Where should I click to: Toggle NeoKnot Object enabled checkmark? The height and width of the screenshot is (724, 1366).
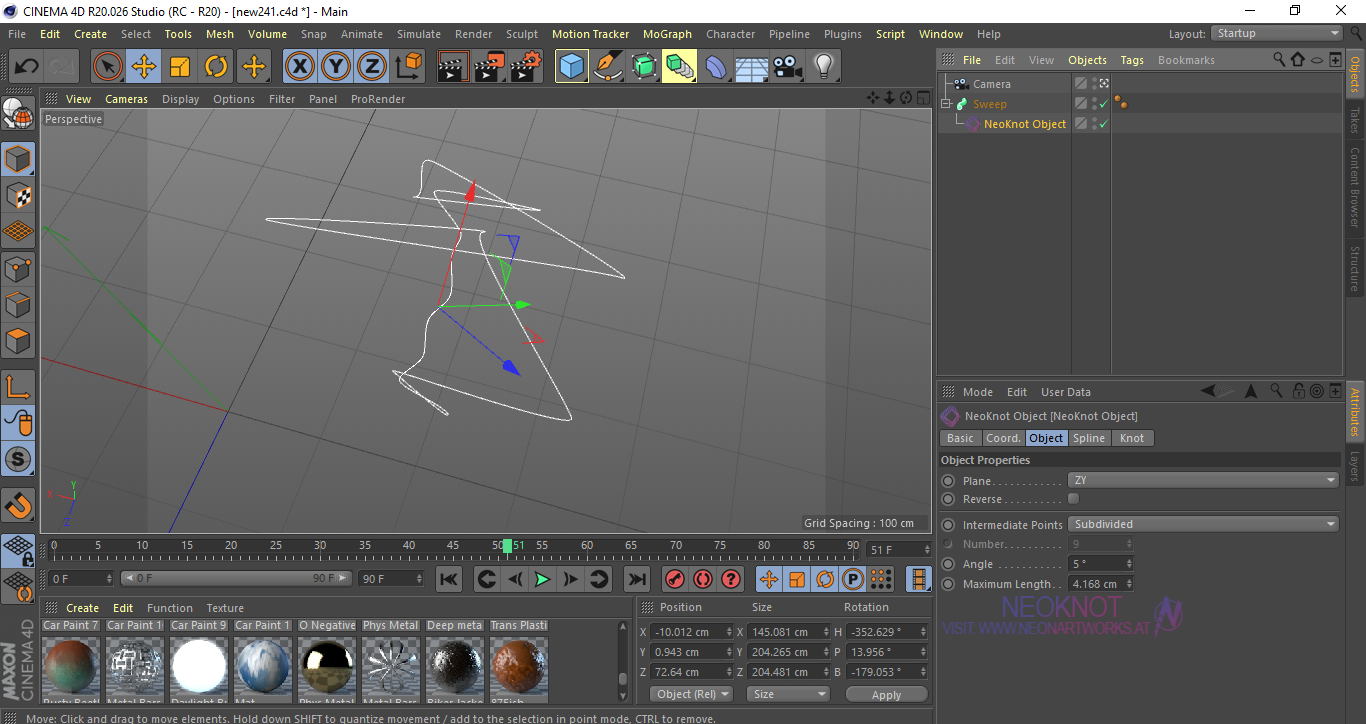1103,124
